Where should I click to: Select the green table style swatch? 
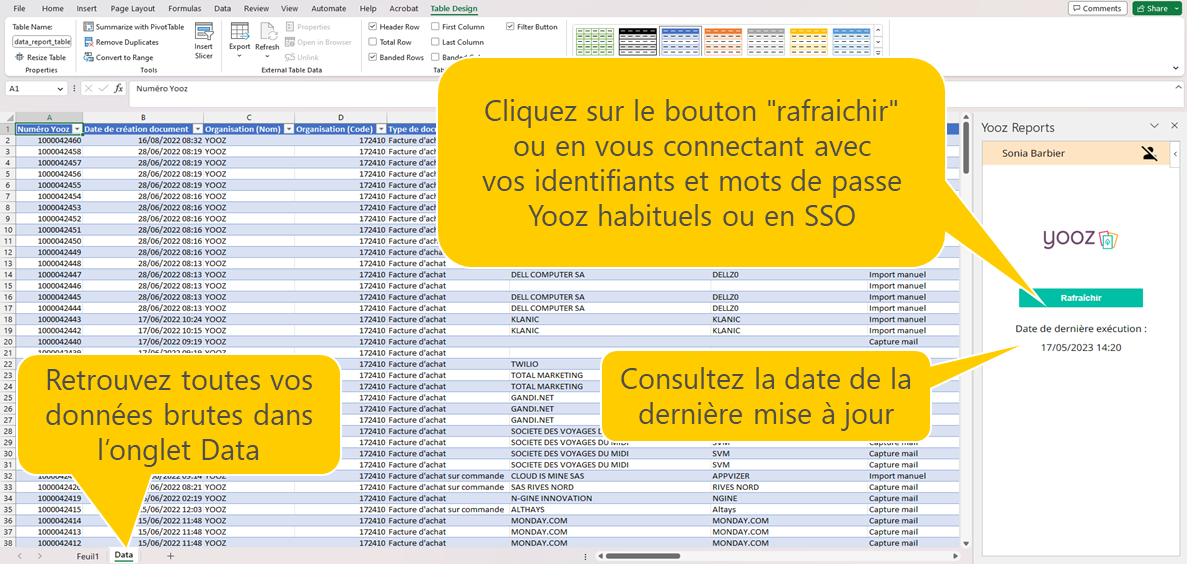(x=594, y=42)
